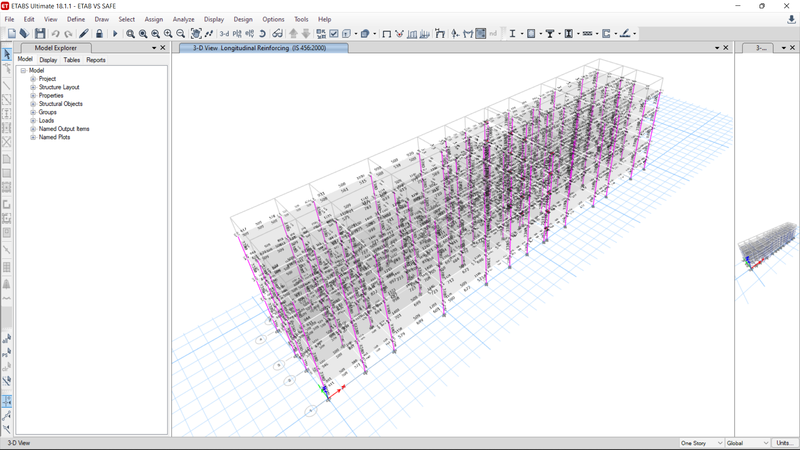Expand the Structural Objects tree node

pyautogui.click(x=33, y=104)
